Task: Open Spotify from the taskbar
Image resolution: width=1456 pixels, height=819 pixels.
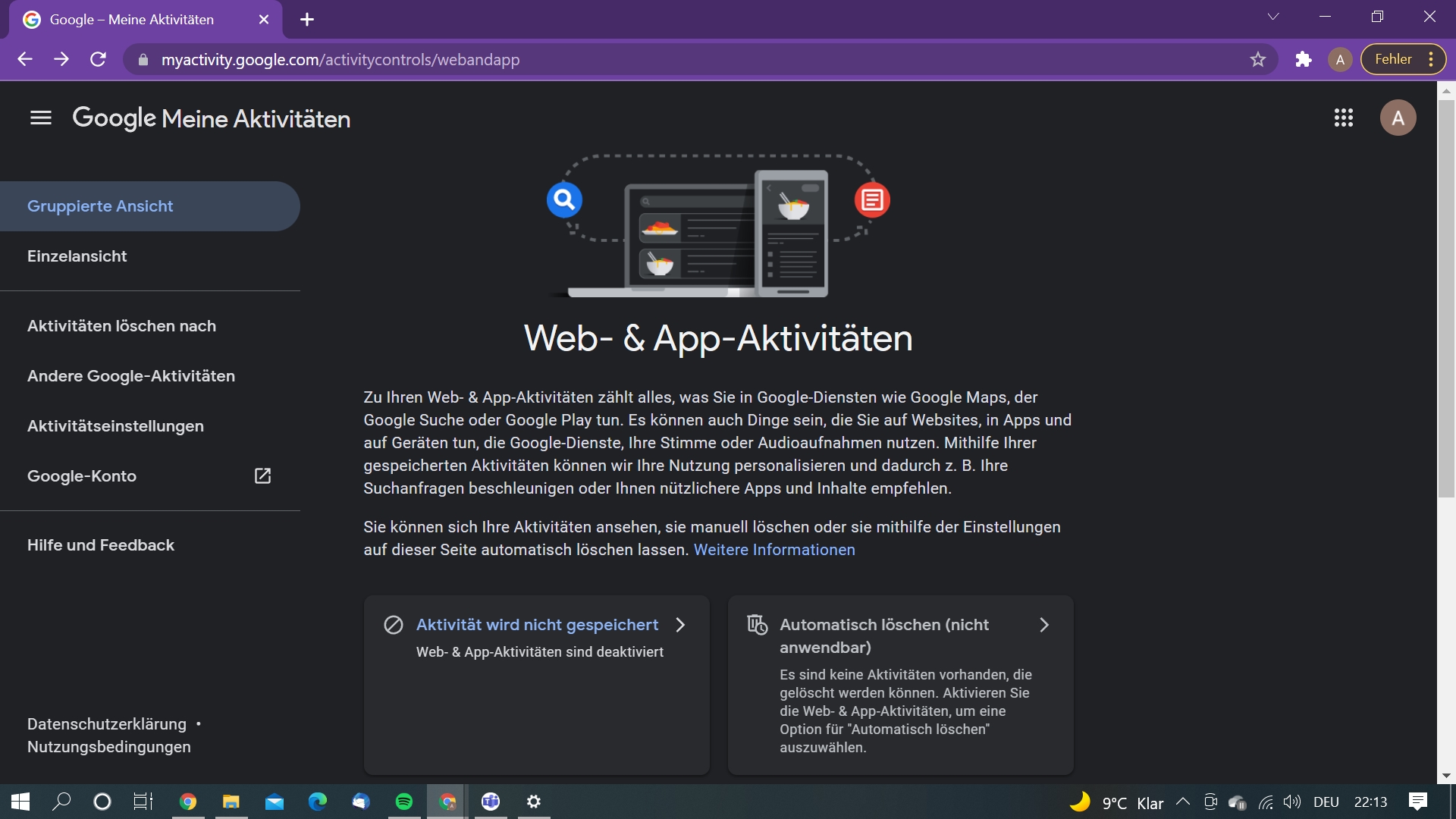Action: point(404,802)
